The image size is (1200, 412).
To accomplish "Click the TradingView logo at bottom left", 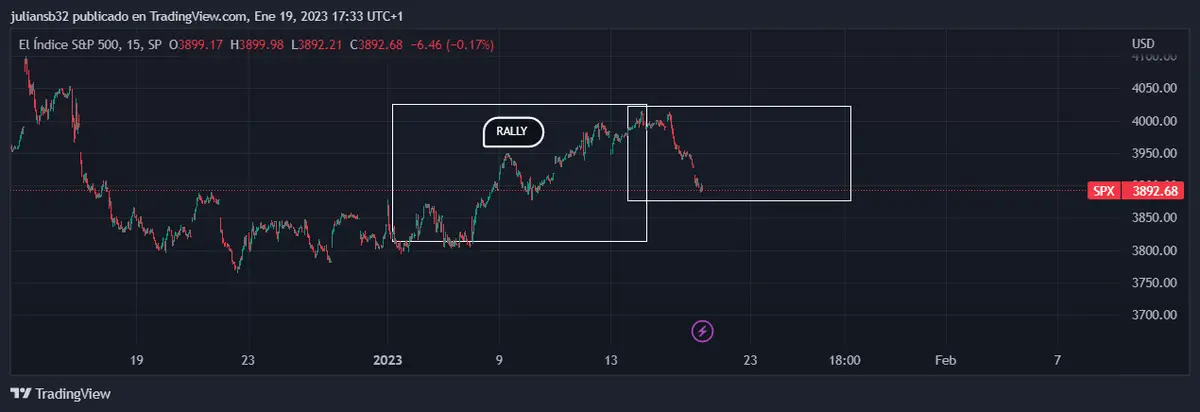I will pyautogui.click(x=60, y=394).
